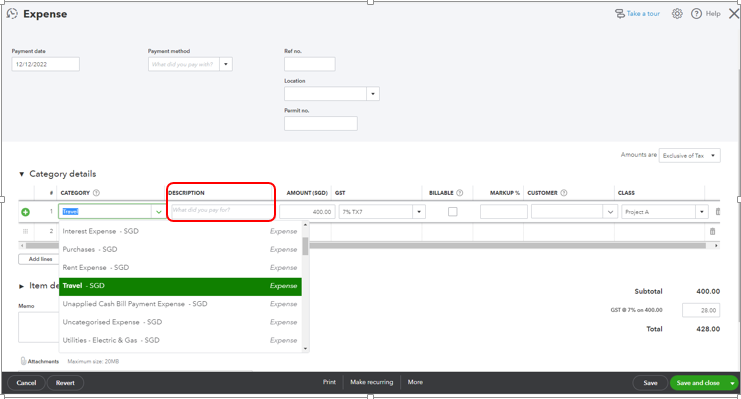The height and width of the screenshot is (399, 741).
Task: Select Utilities - Electric & Gas option
Action: click(x=180, y=340)
